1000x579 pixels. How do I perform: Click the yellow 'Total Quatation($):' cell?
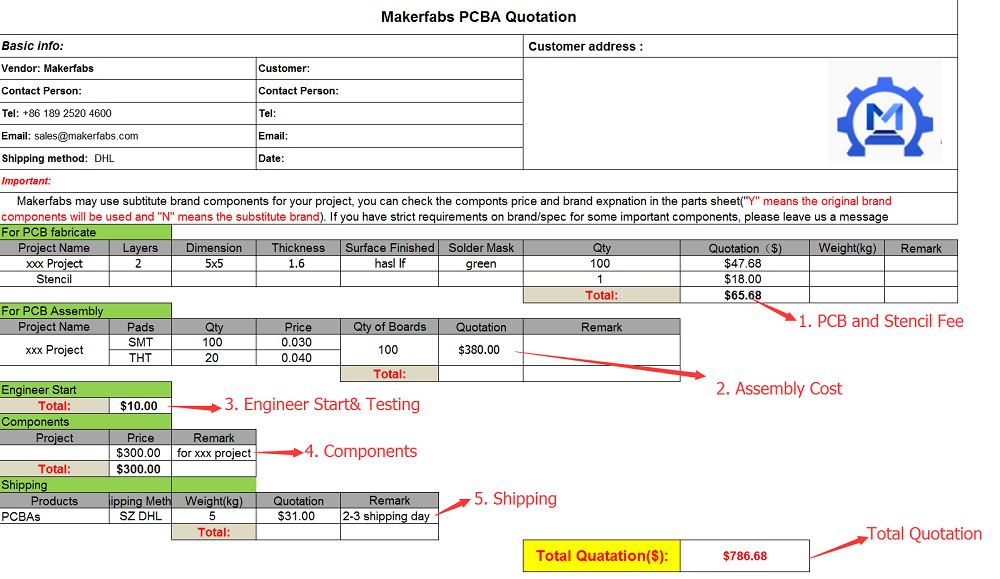click(601, 556)
